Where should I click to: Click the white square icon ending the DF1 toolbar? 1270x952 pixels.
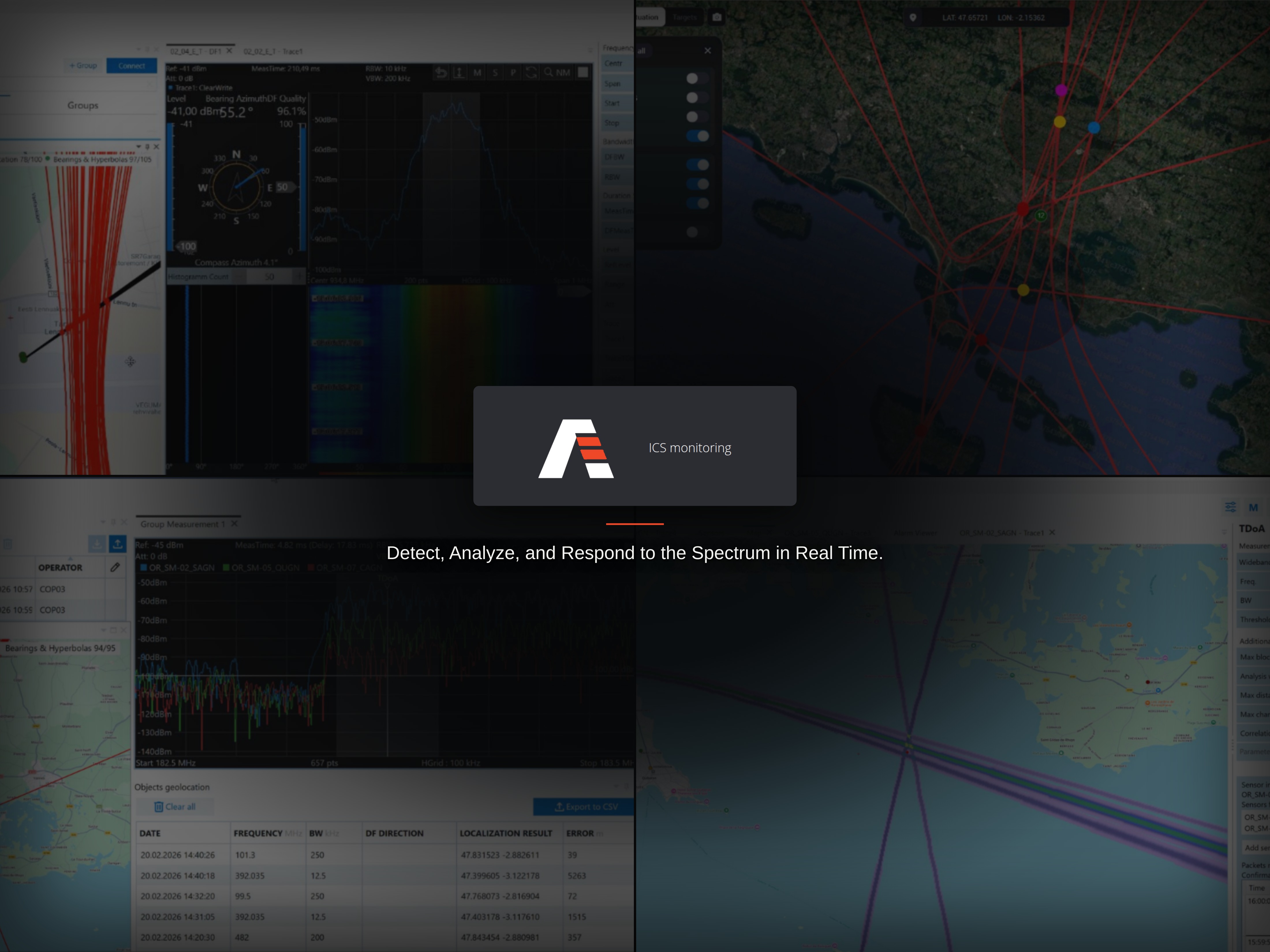point(583,72)
